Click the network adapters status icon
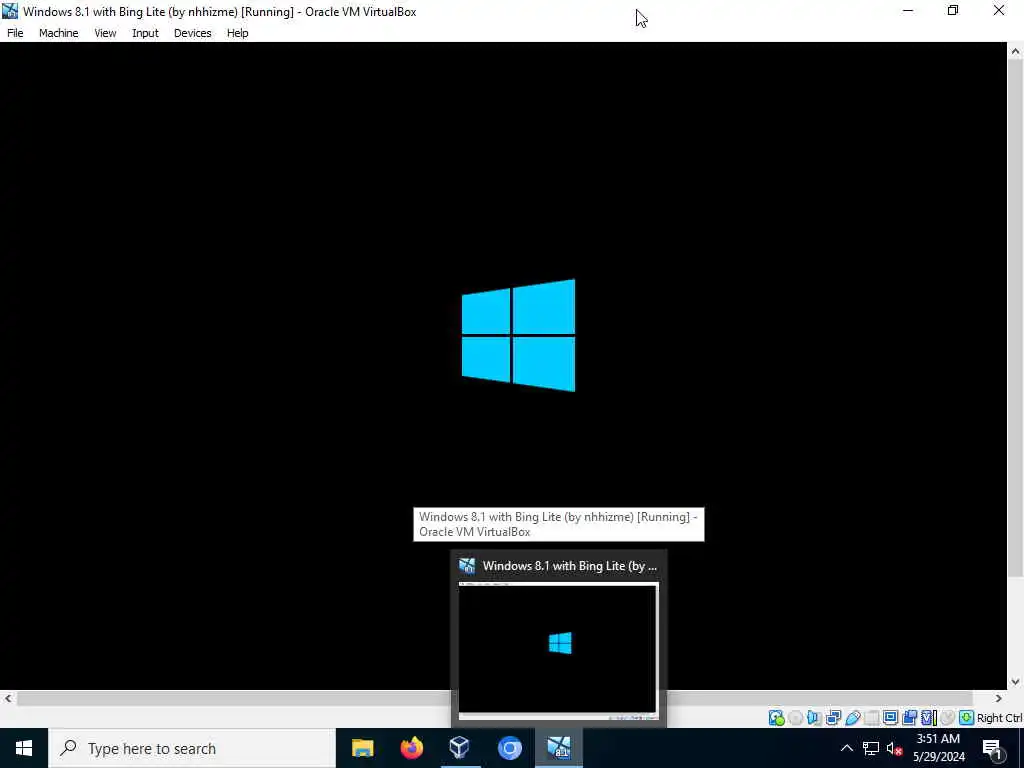This screenshot has width=1024, height=768. (833, 718)
